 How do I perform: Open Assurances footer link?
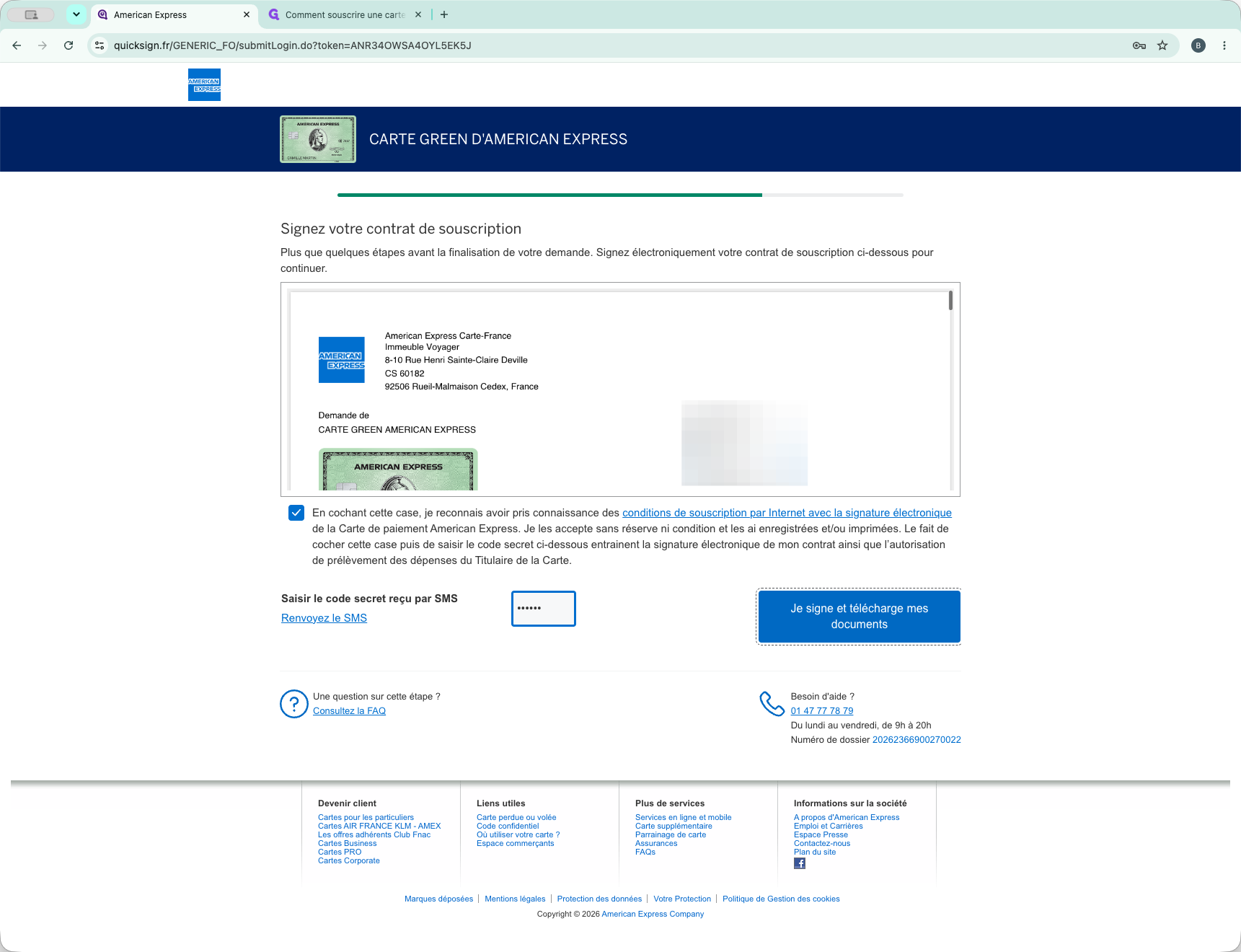click(x=656, y=844)
